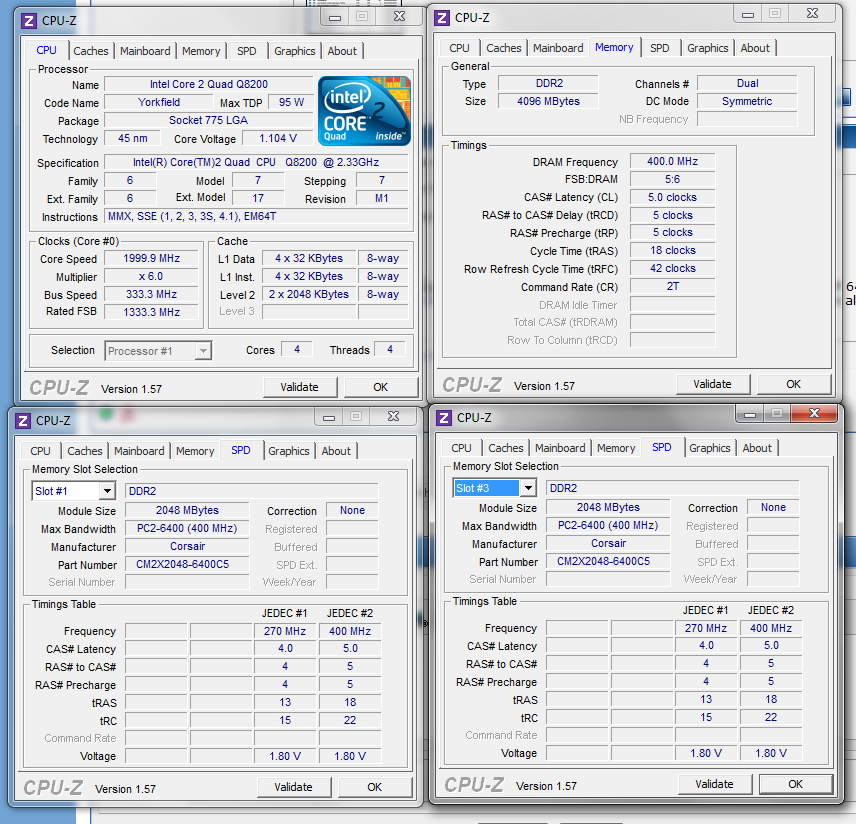The height and width of the screenshot is (824, 856).
Task: Open the Memory tab in the CPU window
Action: pos(201,51)
